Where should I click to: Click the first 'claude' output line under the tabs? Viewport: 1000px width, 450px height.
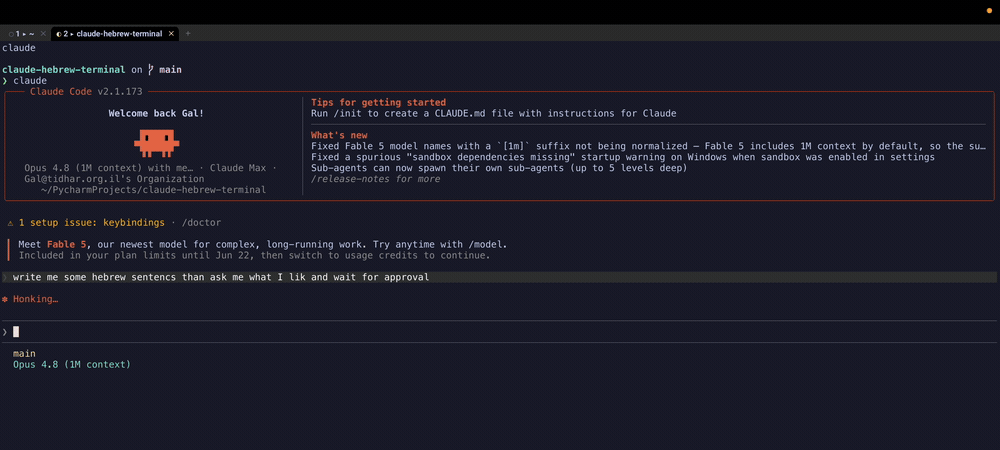pyautogui.click(x=18, y=48)
